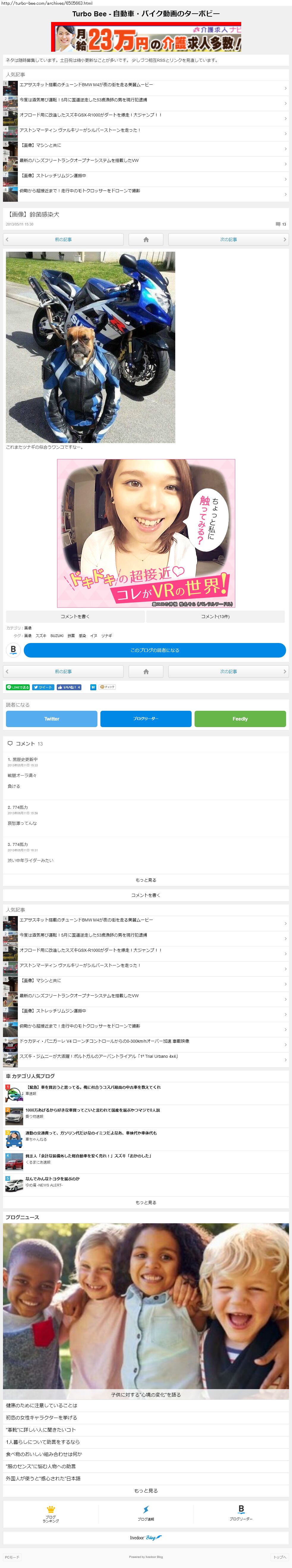The width and height of the screenshot is (292, 1568).
Task: Open 1人暮らしについて助言をするなら news item
Action: tap(146, 1442)
